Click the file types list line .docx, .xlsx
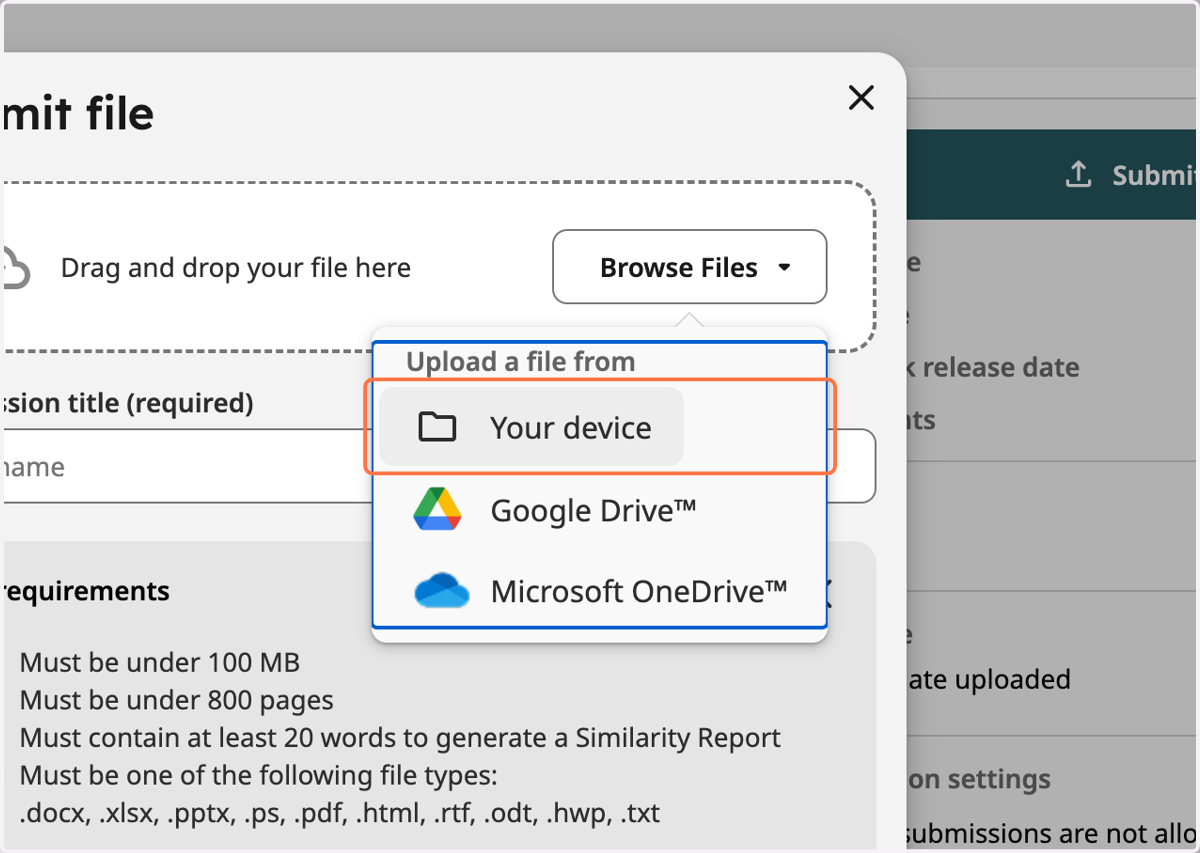This screenshot has width=1200, height=853. point(340,812)
